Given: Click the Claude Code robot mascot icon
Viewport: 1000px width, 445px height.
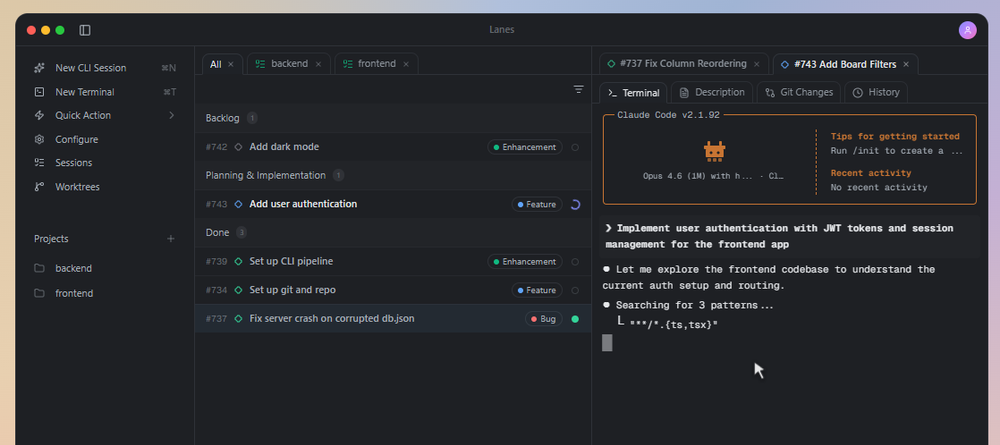Looking at the screenshot, I should coord(714,151).
